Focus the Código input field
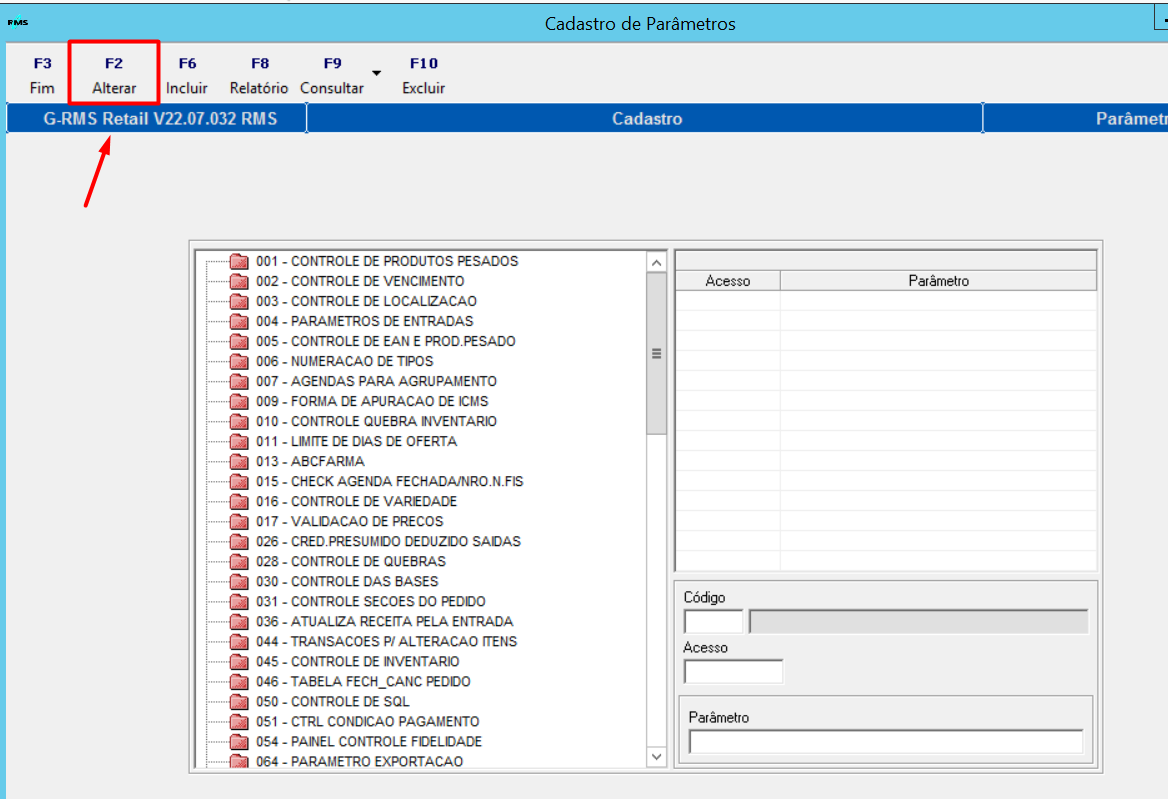Image resolution: width=1168 pixels, height=799 pixels. pyautogui.click(x=714, y=622)
